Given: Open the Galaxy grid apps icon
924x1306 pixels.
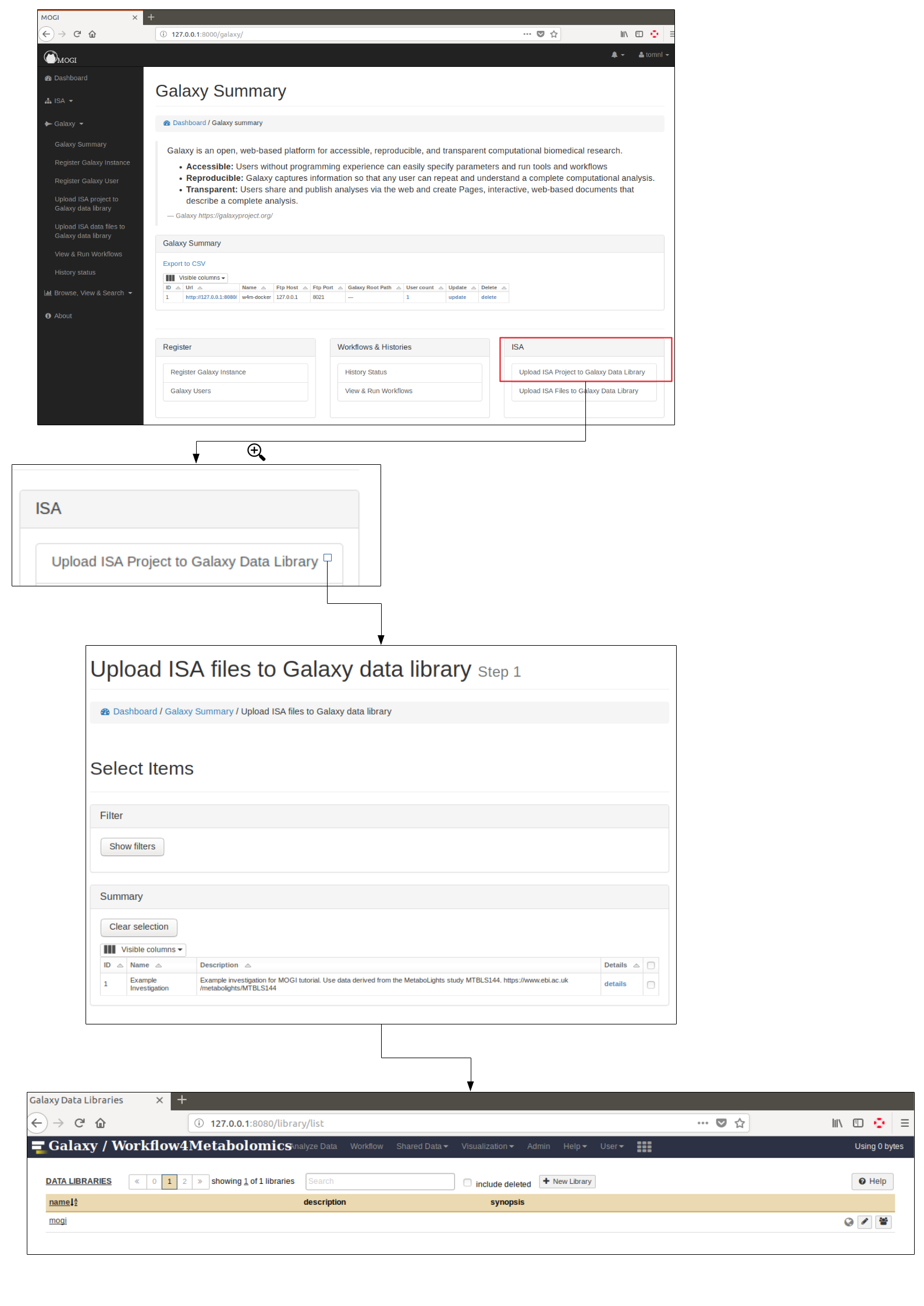Looking at the screenshot, I should 644,1146.
